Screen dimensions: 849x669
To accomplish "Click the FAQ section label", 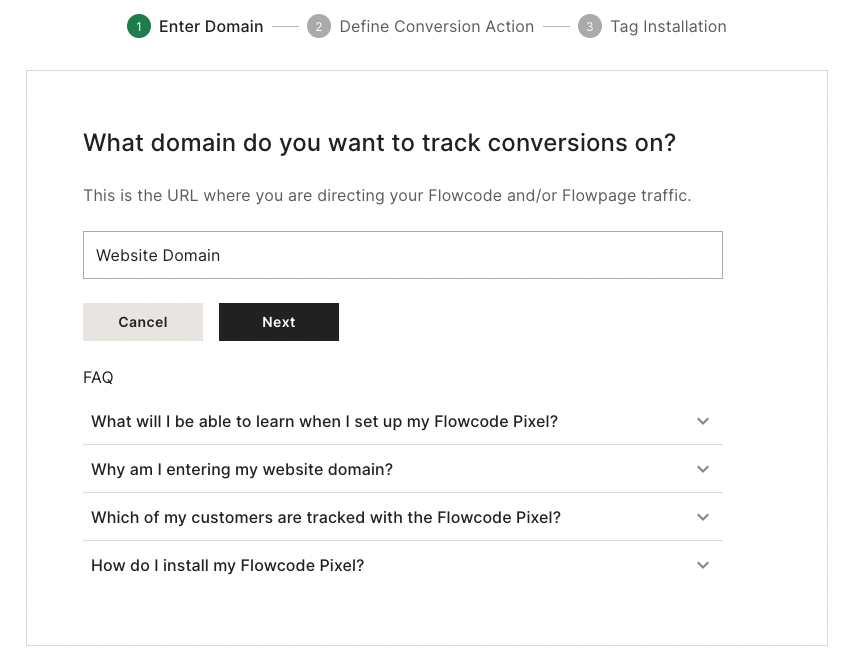I will click(98, 377).
